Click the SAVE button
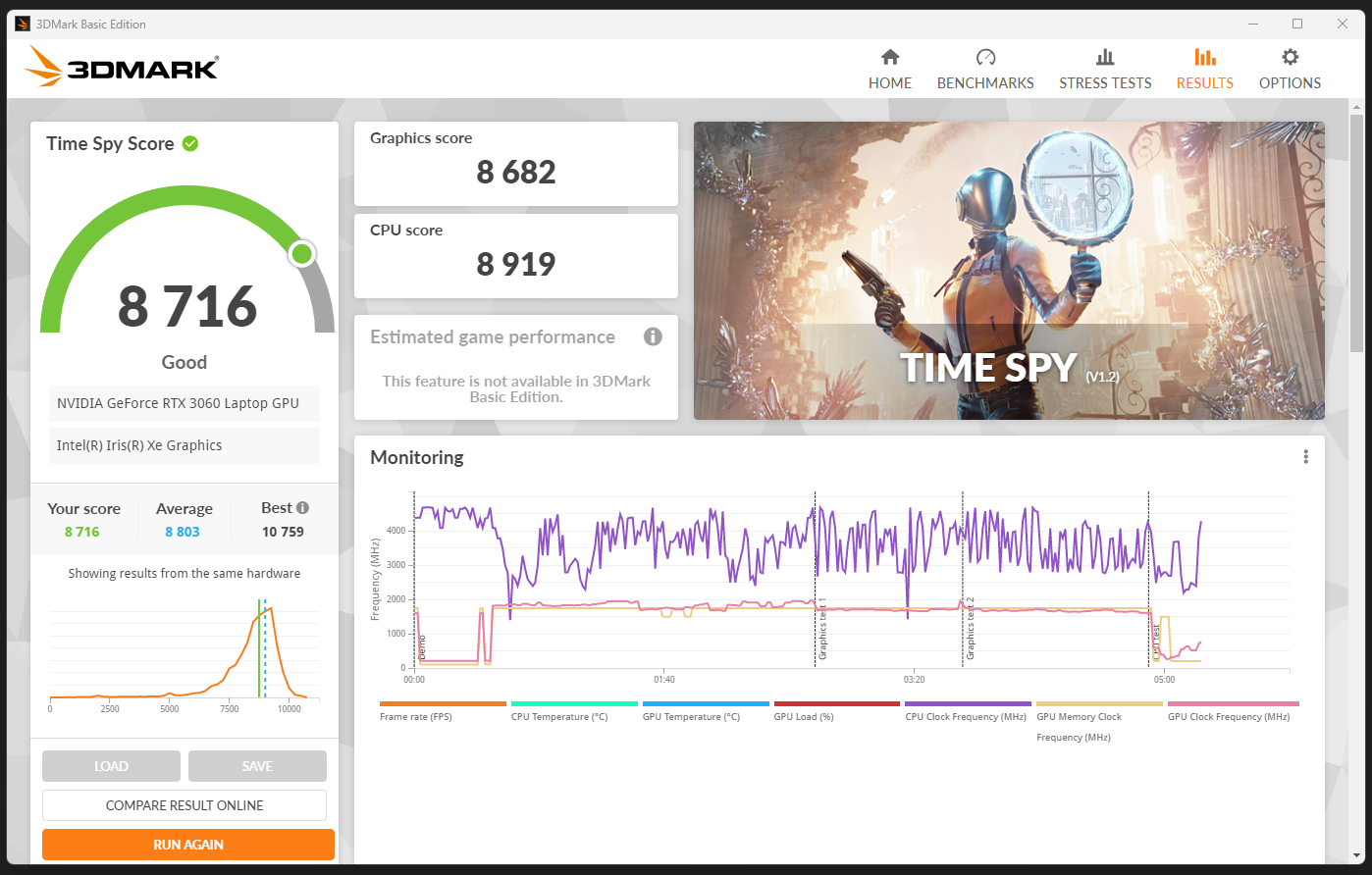The width and height of the screenshot is (1372, 875). 257,766
